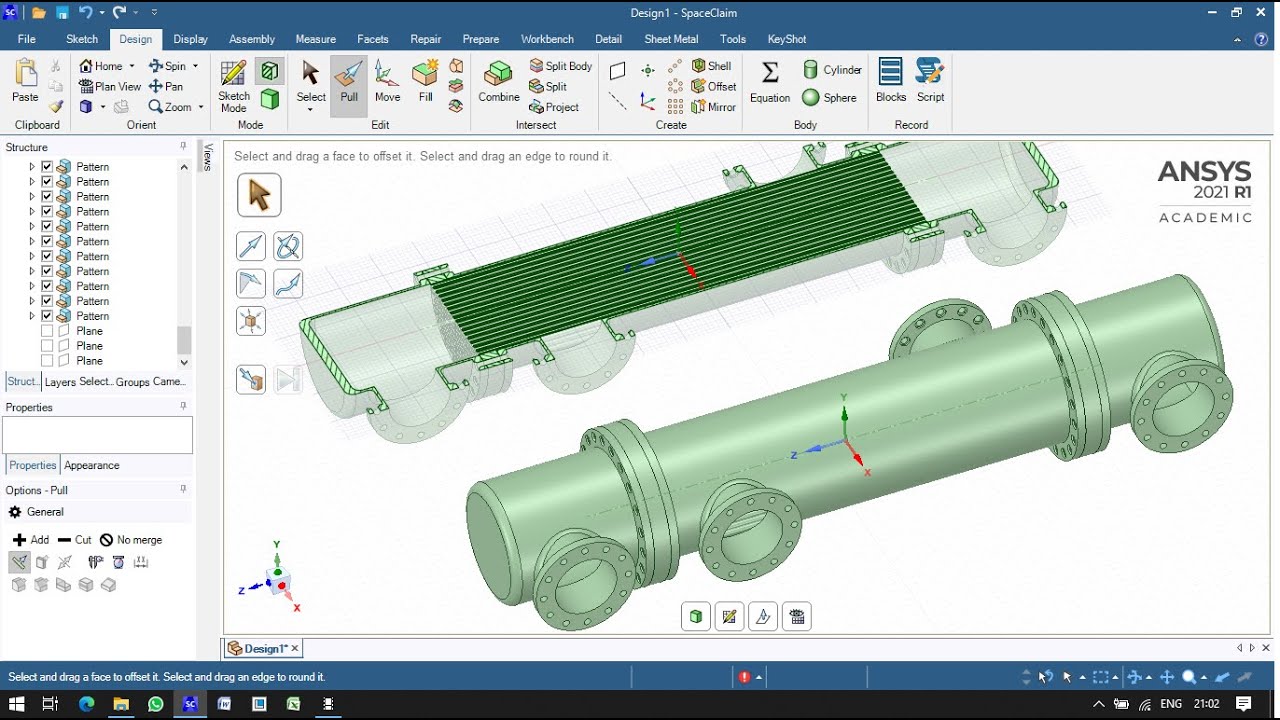
Task: Expand the last Pattern tree node
Action: [x=32, y=316]
